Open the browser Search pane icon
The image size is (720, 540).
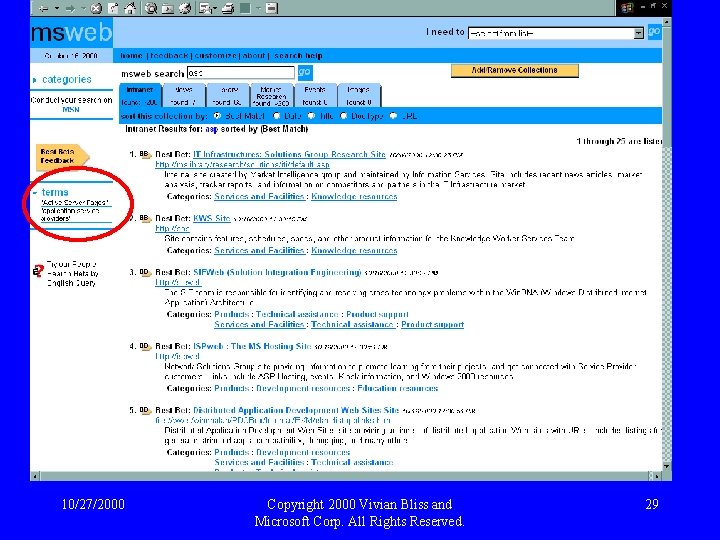point(151,8)
